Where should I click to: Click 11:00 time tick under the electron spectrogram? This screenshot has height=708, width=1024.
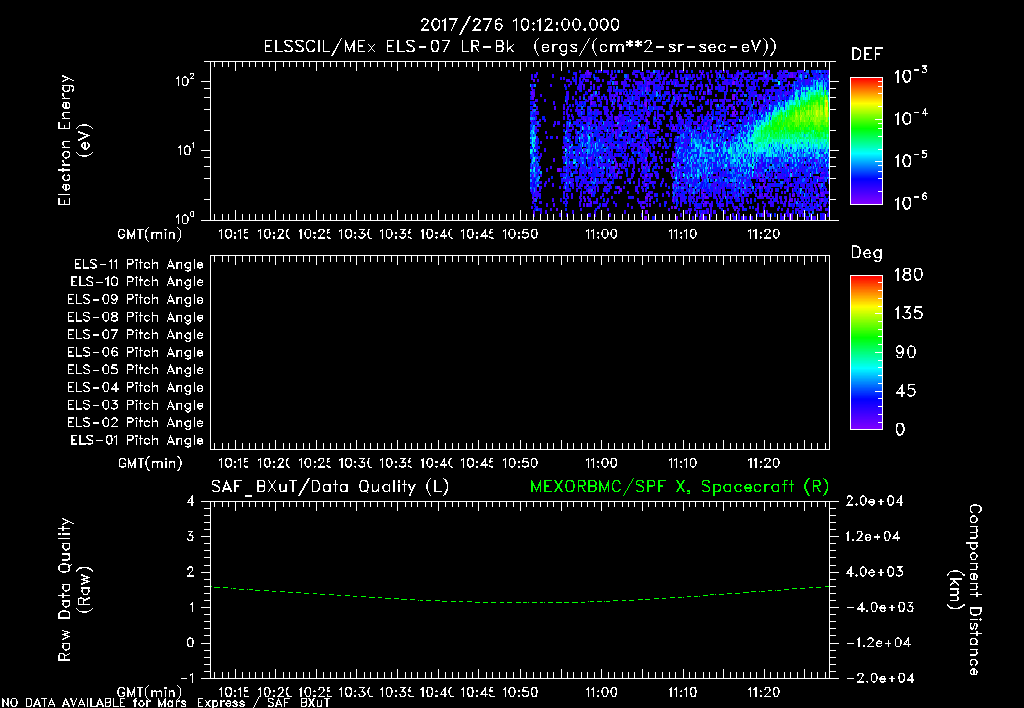[601, 234]
